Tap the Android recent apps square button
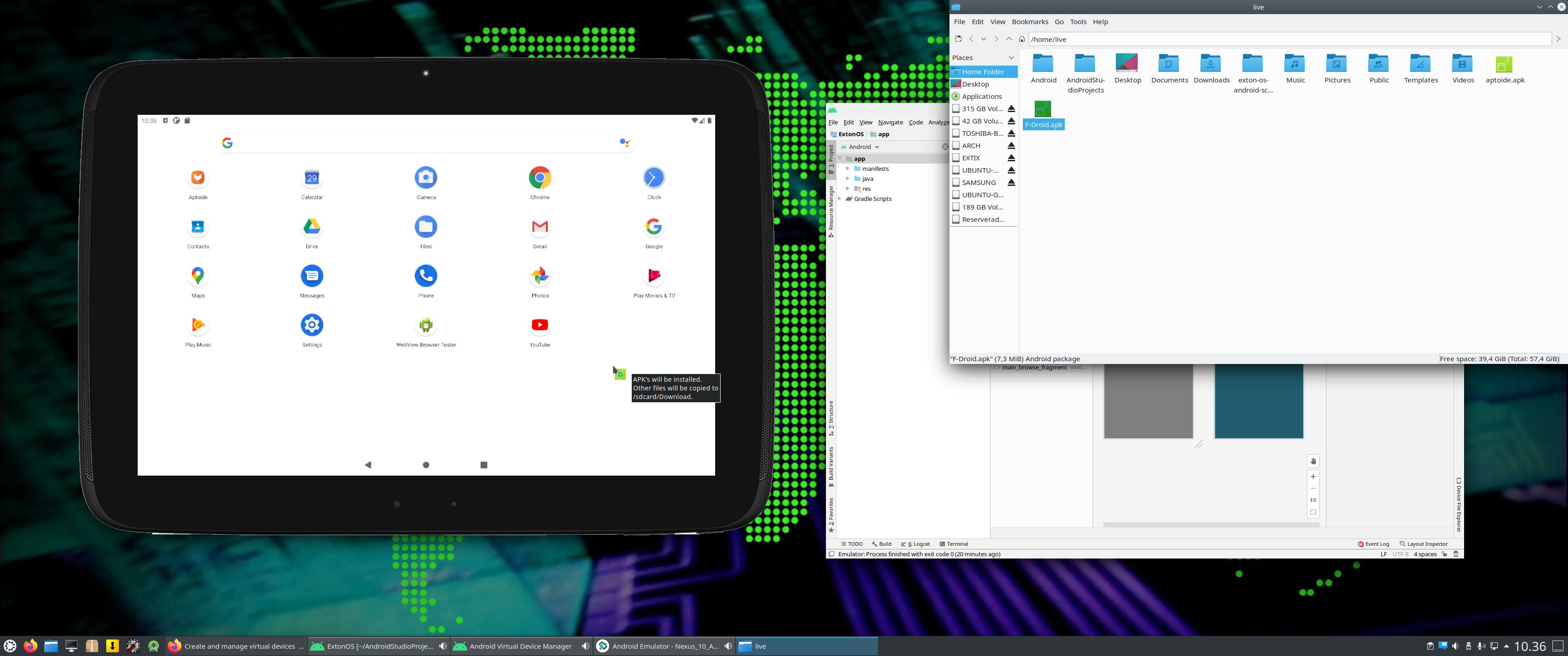Viewport: 1568px width, 656px height. tap(484, 465)
